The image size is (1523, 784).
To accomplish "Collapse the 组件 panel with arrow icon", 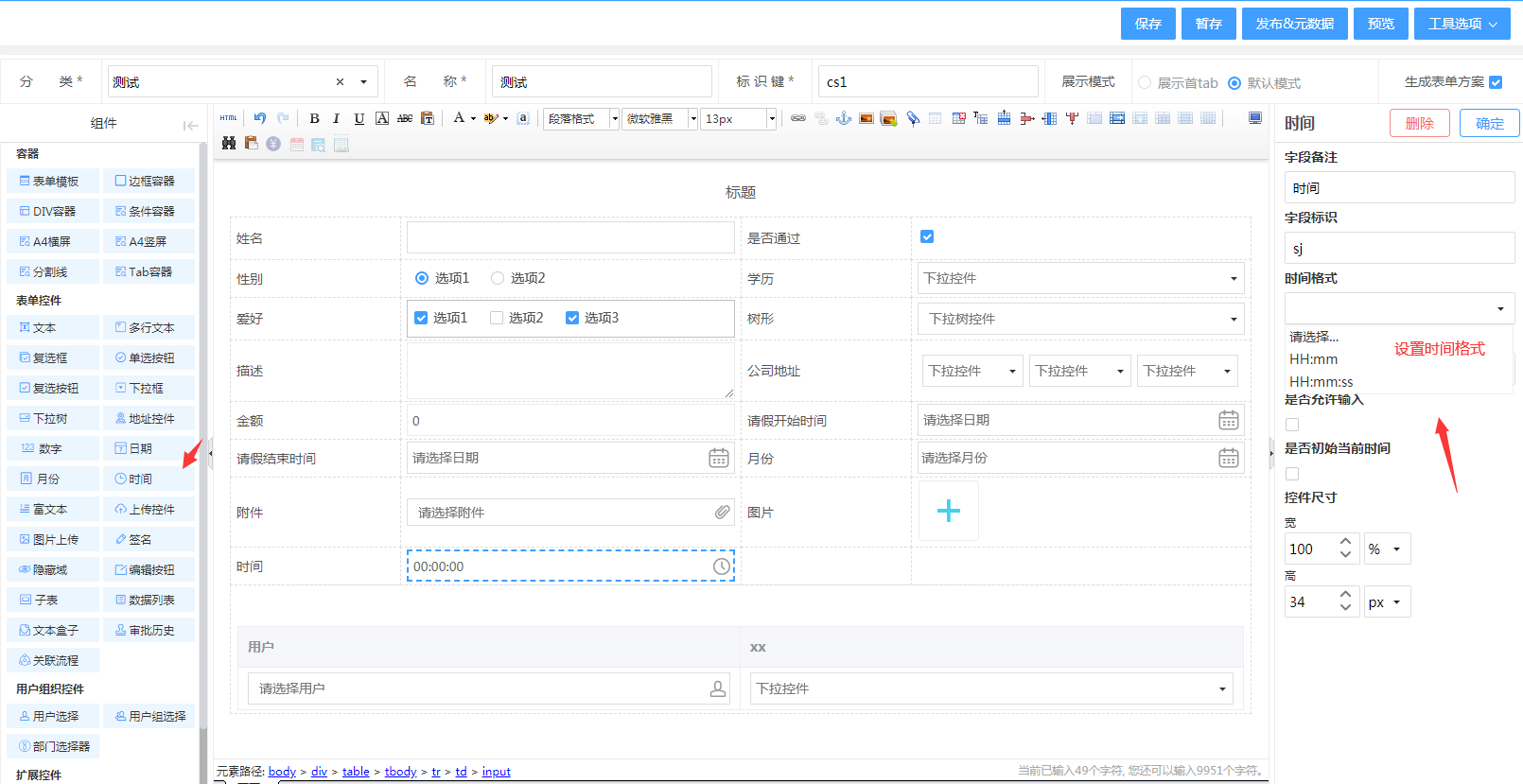I will click(x=190, y=125).
